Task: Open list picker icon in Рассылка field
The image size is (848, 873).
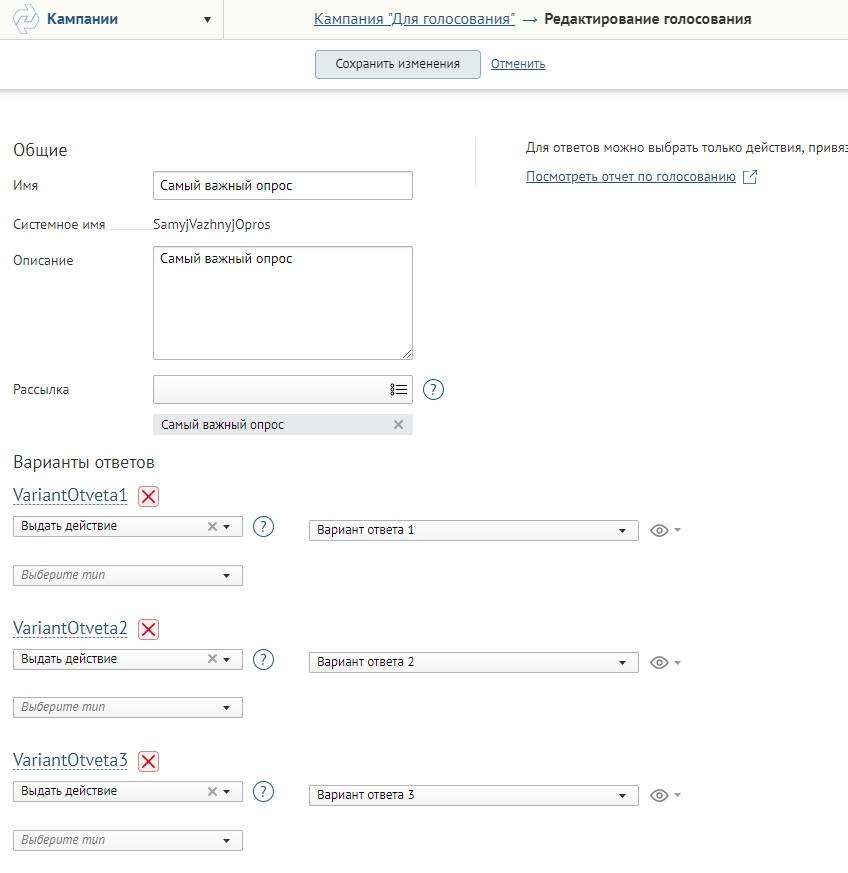Action: point(398,390)
